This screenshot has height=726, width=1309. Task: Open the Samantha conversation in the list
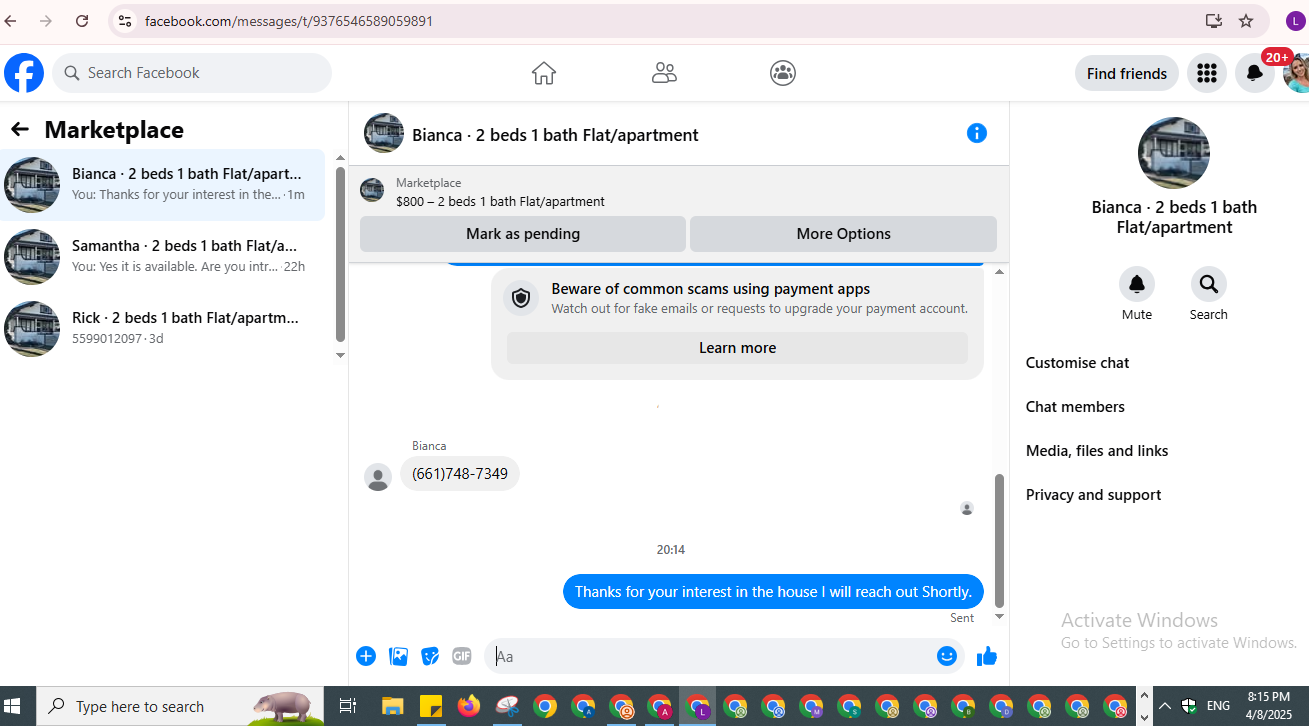(x=163, y=257)
